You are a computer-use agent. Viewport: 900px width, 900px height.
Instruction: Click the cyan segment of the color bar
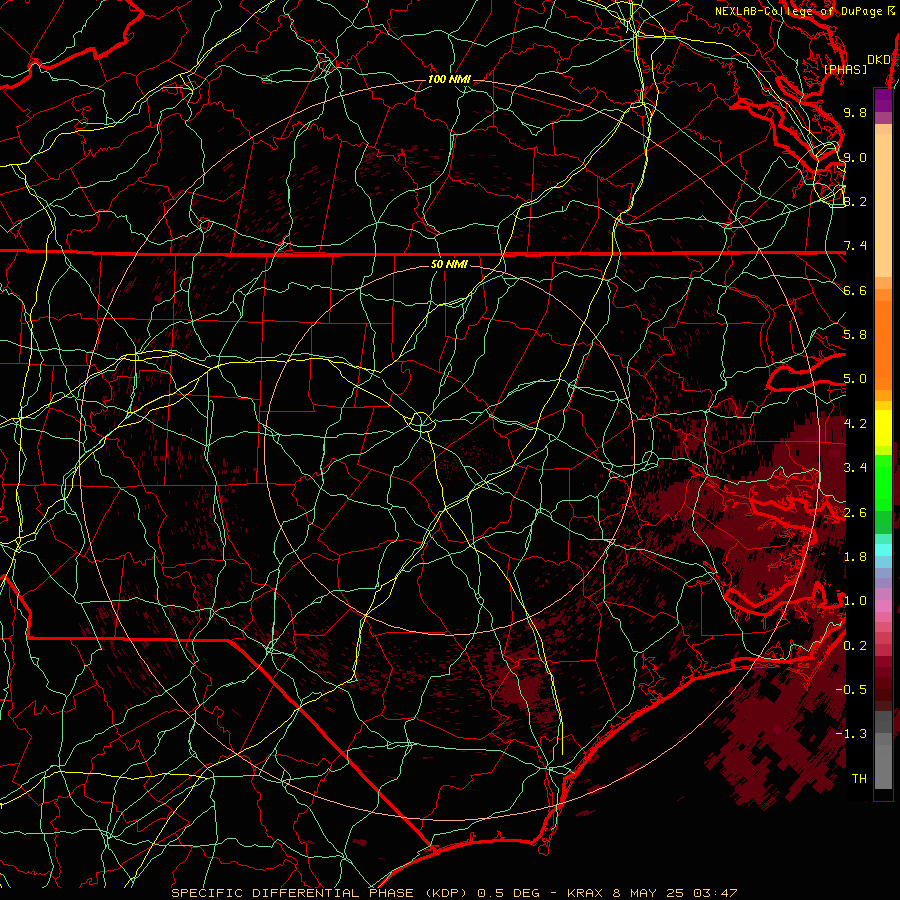tap(883, 550)
